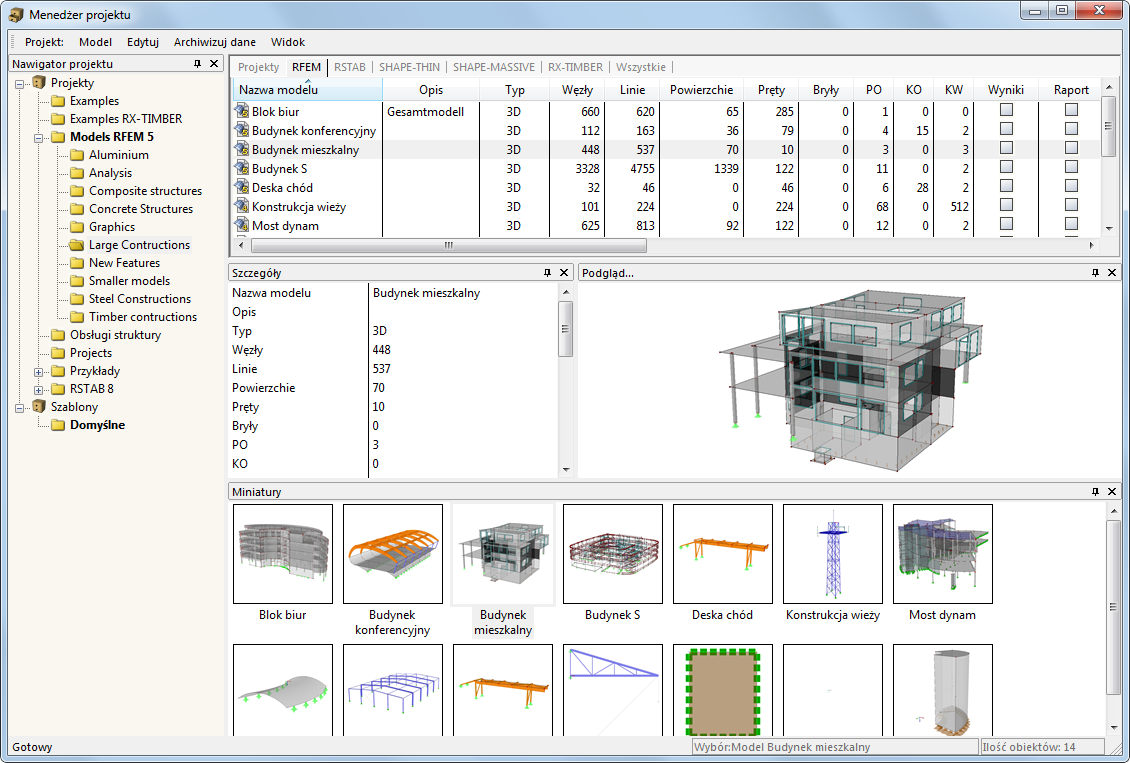Viewport: 1130px width, 763px height.
Task: Open the Archiwizuj dane menu
Action: (x=215, y=42)
